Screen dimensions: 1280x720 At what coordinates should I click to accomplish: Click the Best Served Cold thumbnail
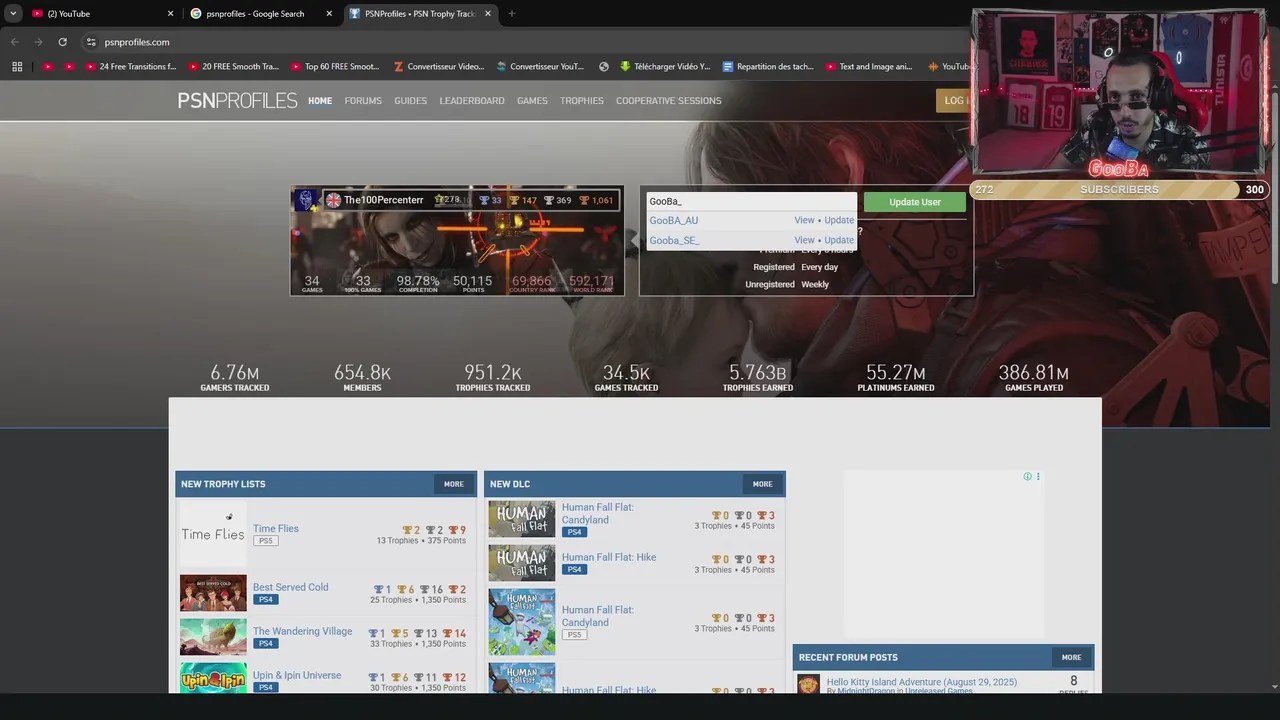tap(213, 593)
